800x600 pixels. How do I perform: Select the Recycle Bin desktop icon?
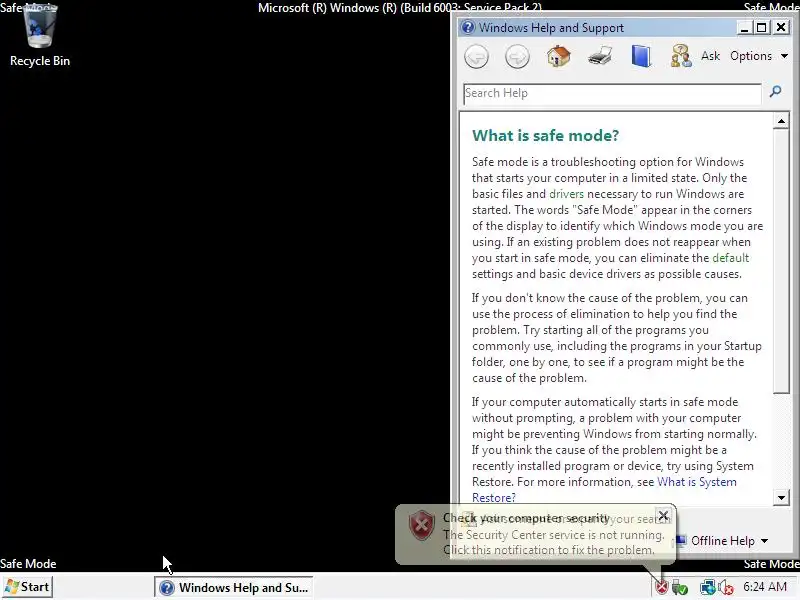pos(40,35)
